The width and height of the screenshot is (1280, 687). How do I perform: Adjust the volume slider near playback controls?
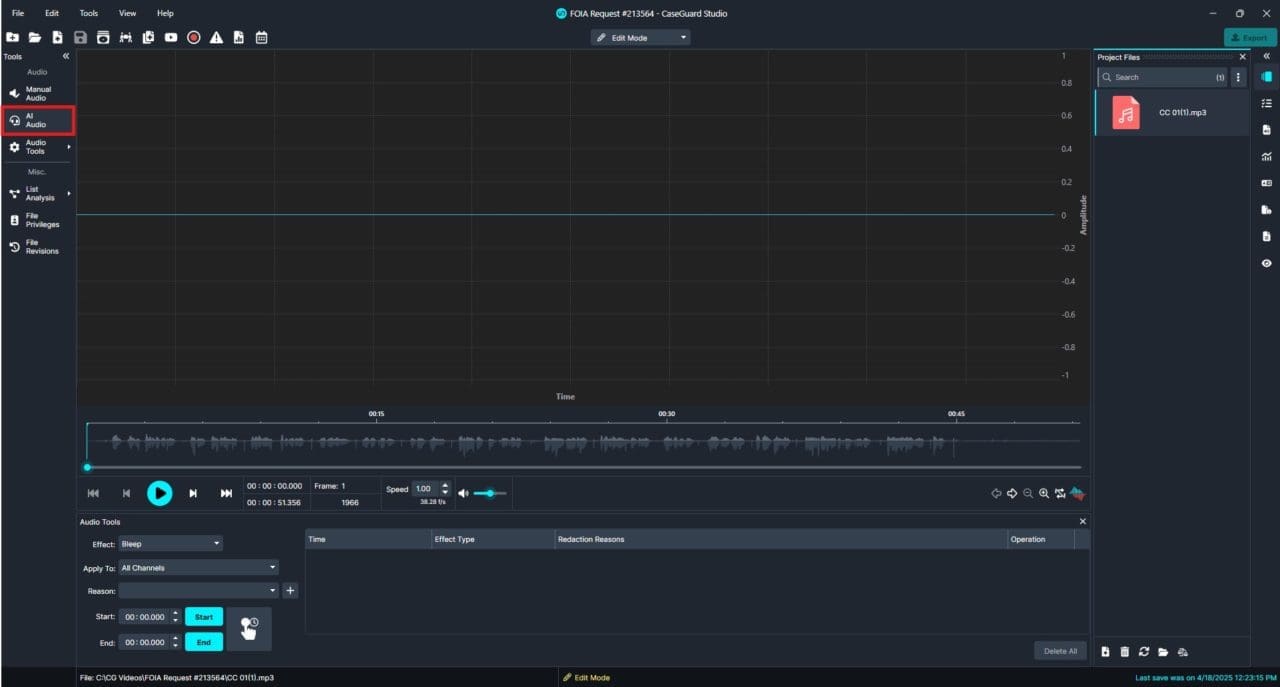pos(489,493)
